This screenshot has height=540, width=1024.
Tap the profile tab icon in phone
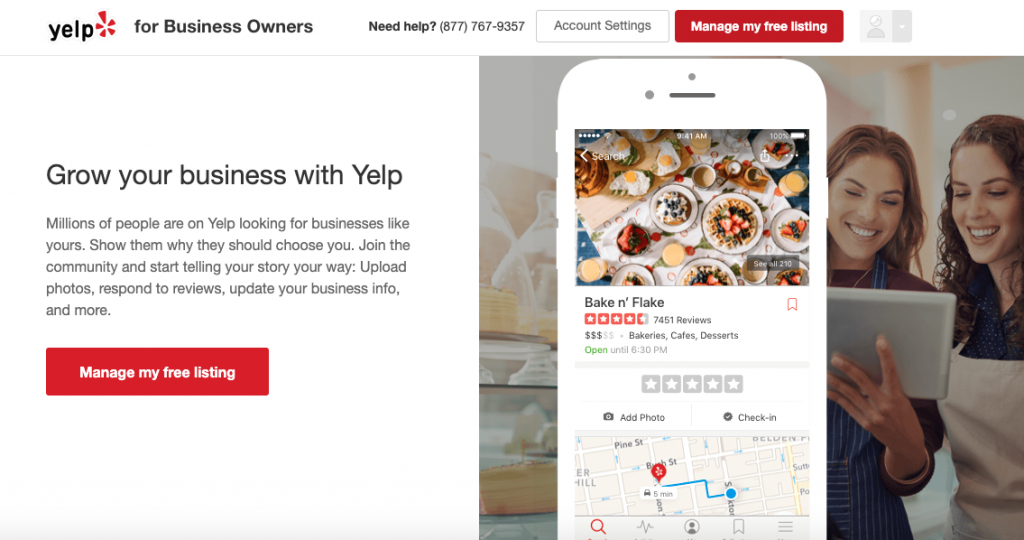[692, 526]
